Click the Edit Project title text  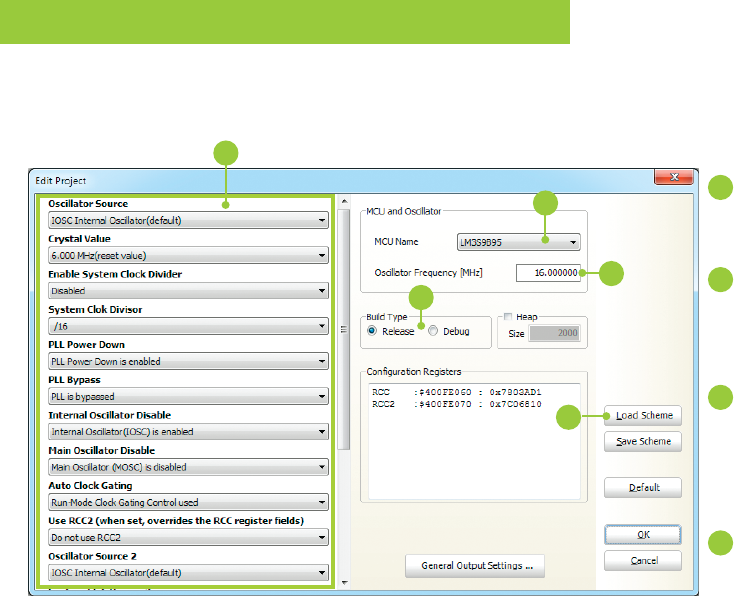click(60, 181)
